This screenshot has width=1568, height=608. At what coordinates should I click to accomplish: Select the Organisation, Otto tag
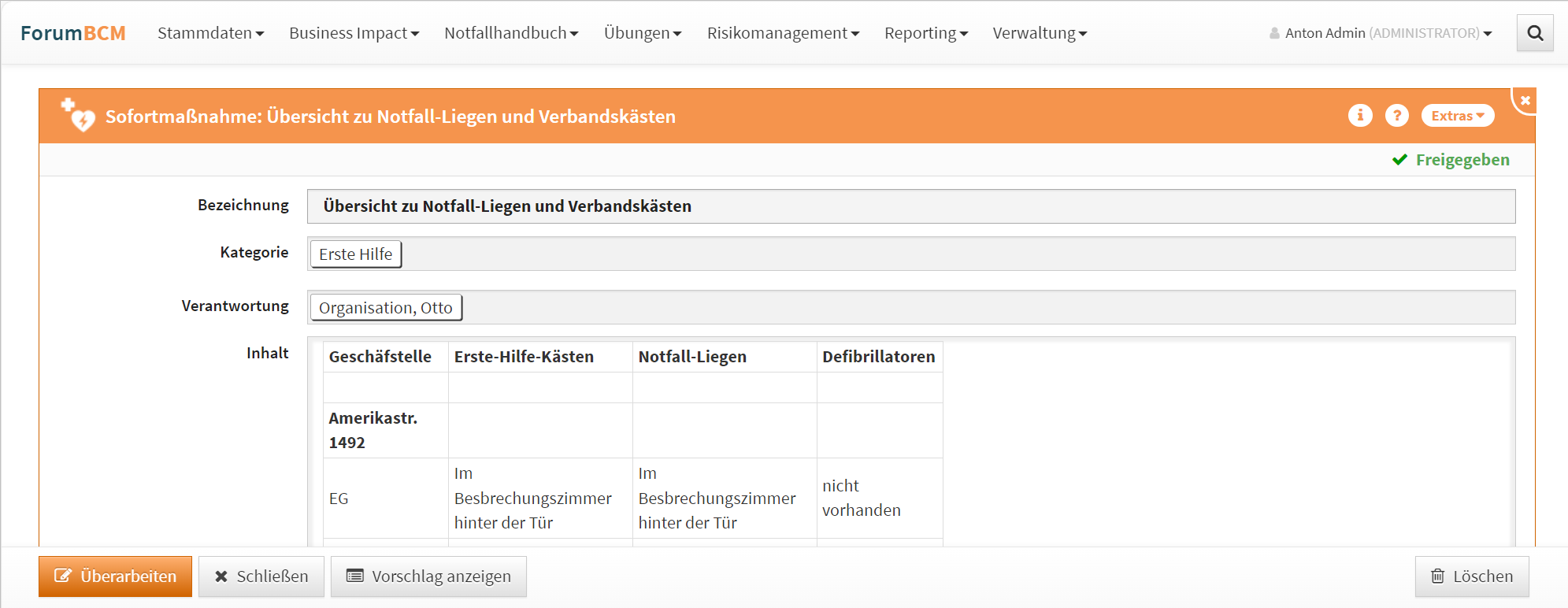click(x=386, y=308)
